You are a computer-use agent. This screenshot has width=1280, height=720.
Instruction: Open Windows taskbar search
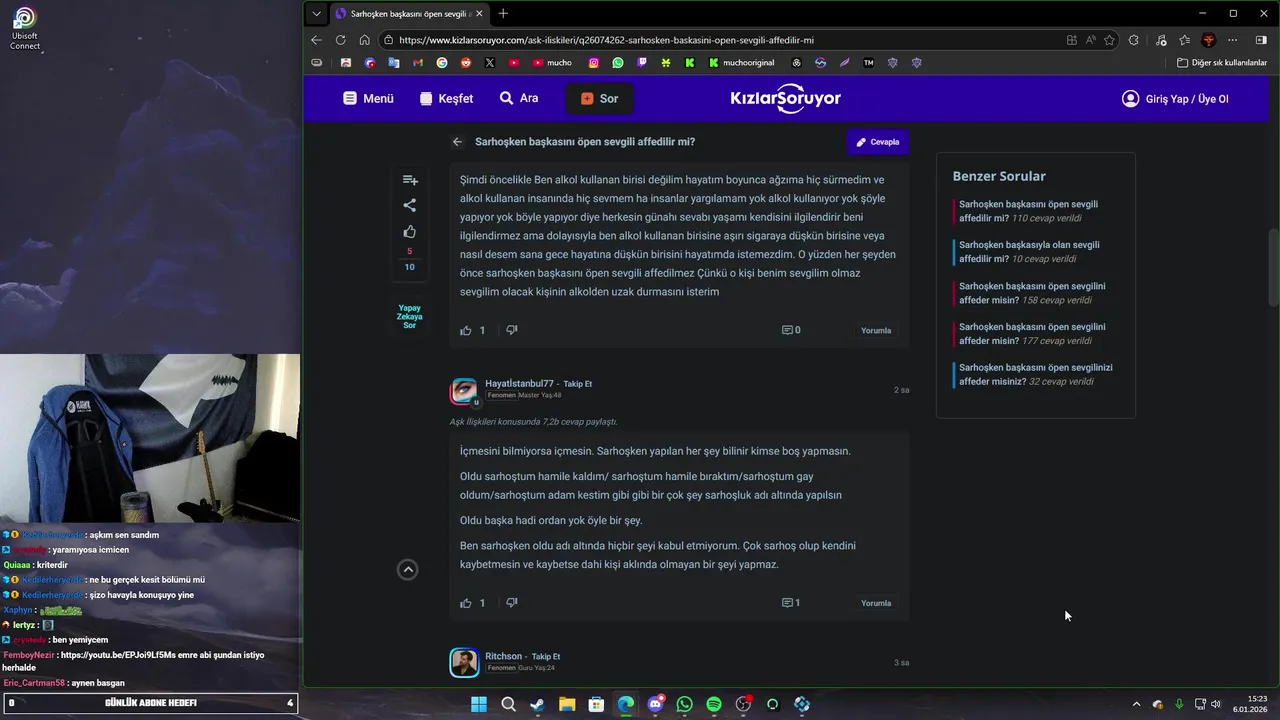(508, 704)
